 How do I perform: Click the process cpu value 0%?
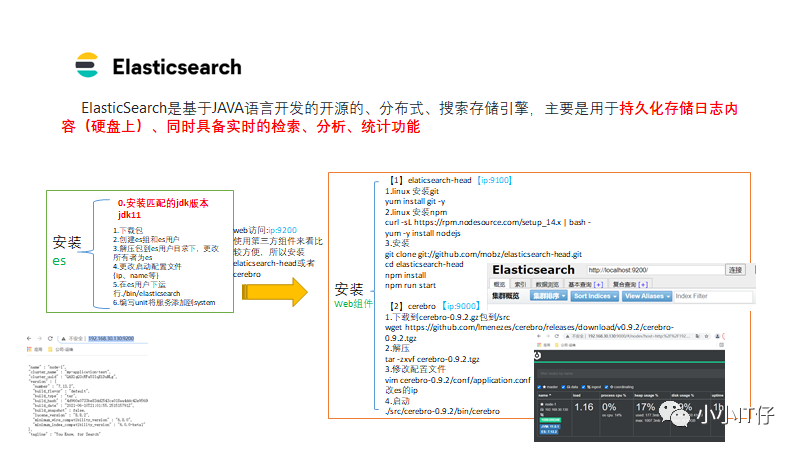tap(609, 407)
